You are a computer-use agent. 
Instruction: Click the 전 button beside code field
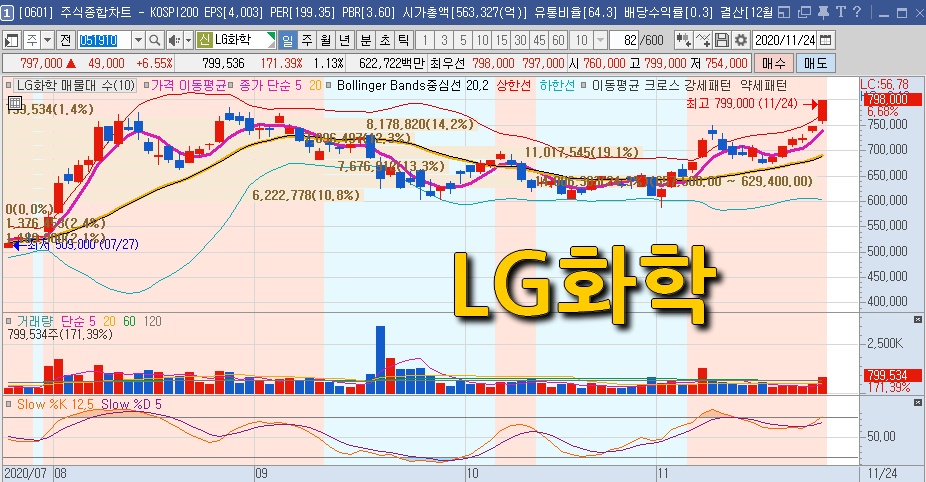pyautogui.click(x=66, y=40)
